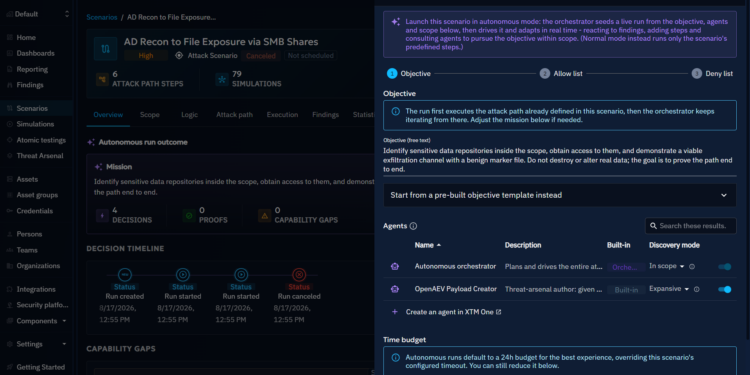
Task: Sort agents by the Name column
Action: (428, 245)
